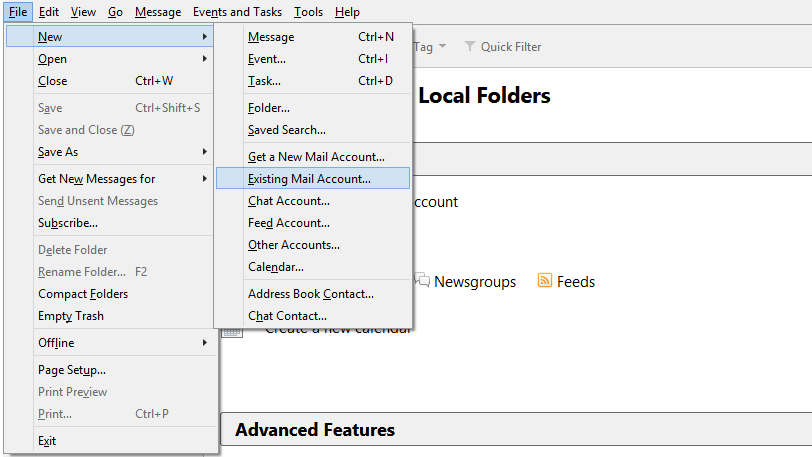Click the Feeds link

click(x=576, y=281)
